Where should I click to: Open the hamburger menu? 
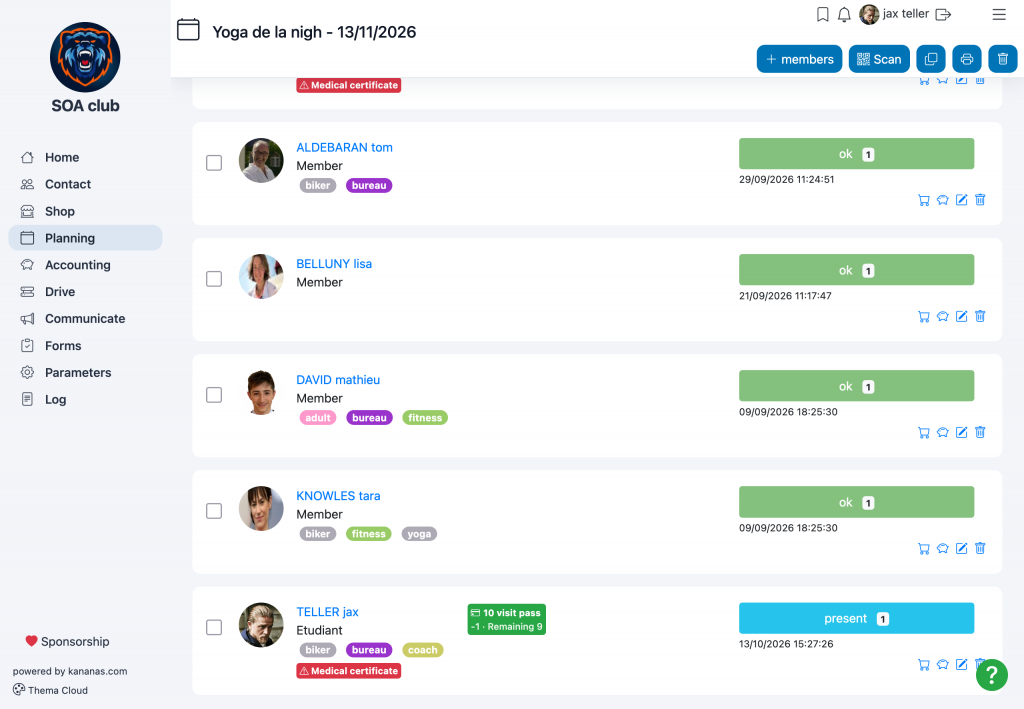click(999, 14)
